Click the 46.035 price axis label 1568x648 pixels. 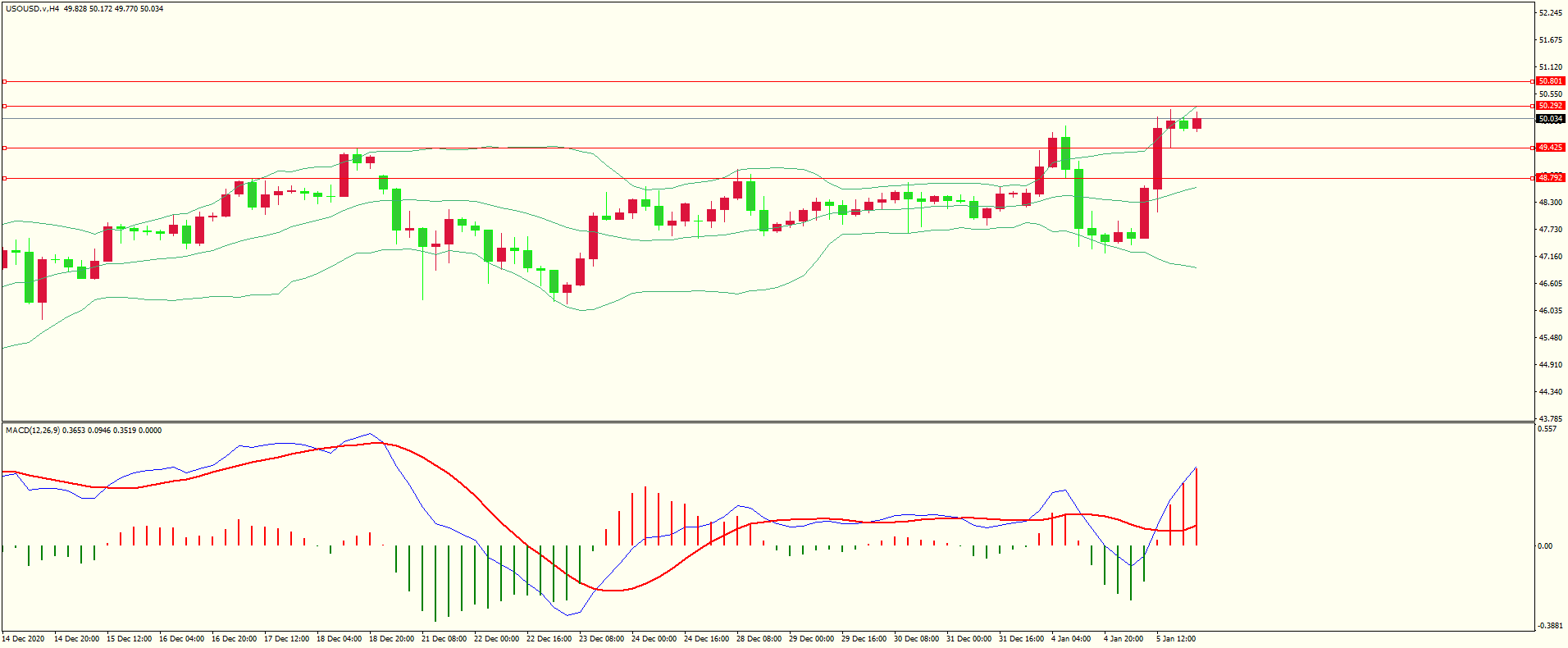[x=1550, y=311]
